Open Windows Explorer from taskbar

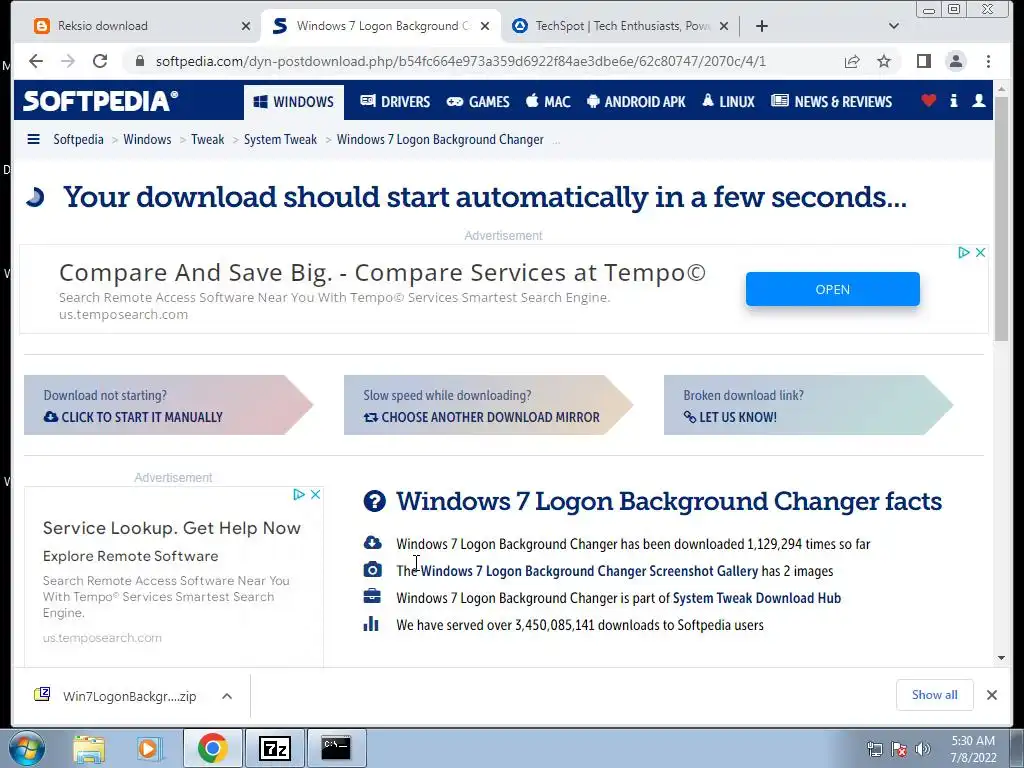tap(89, 748)
